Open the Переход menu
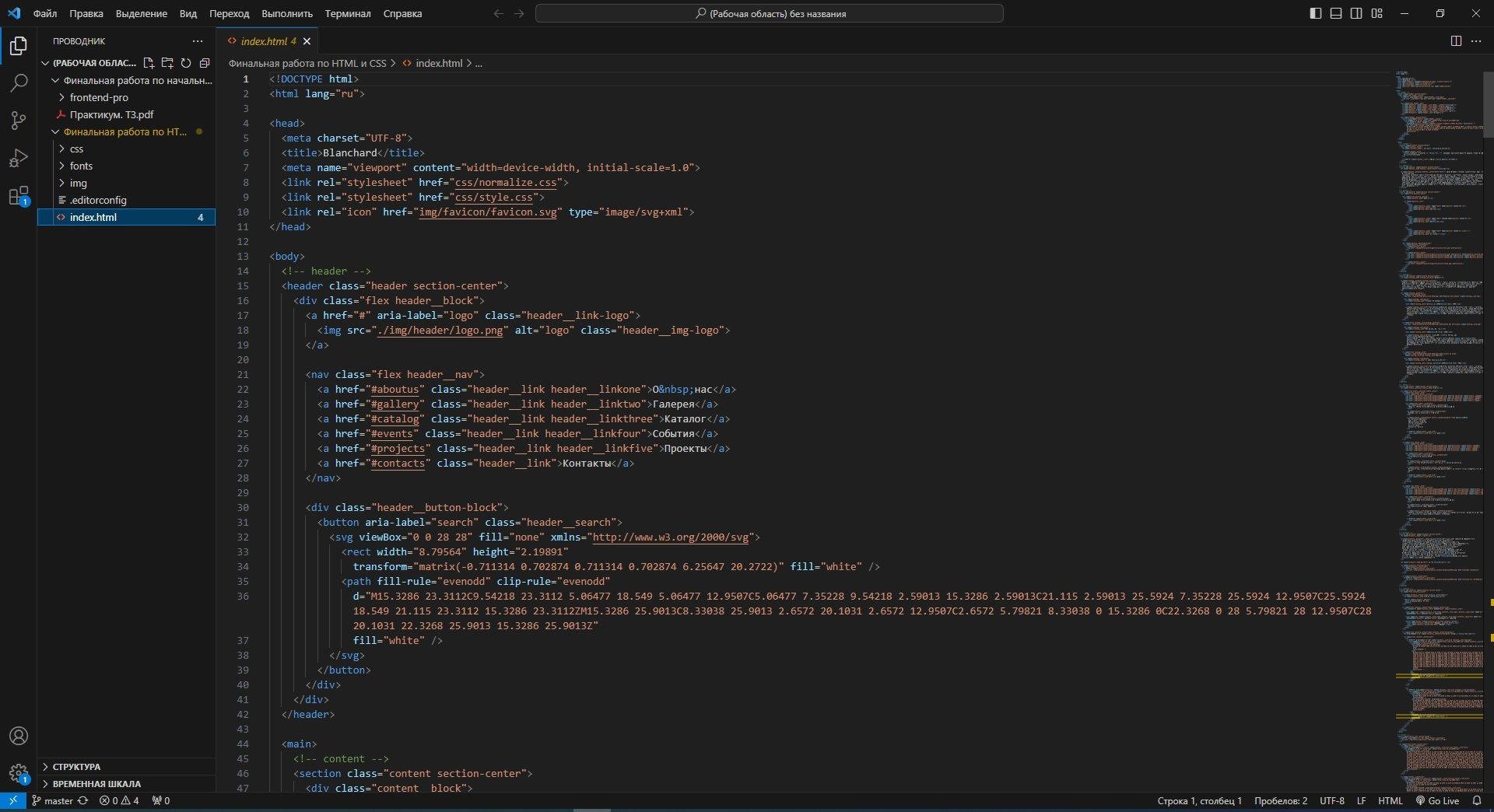Viewport: 1494px width, 812px height. pyautogui.click(x=229, y=13)
